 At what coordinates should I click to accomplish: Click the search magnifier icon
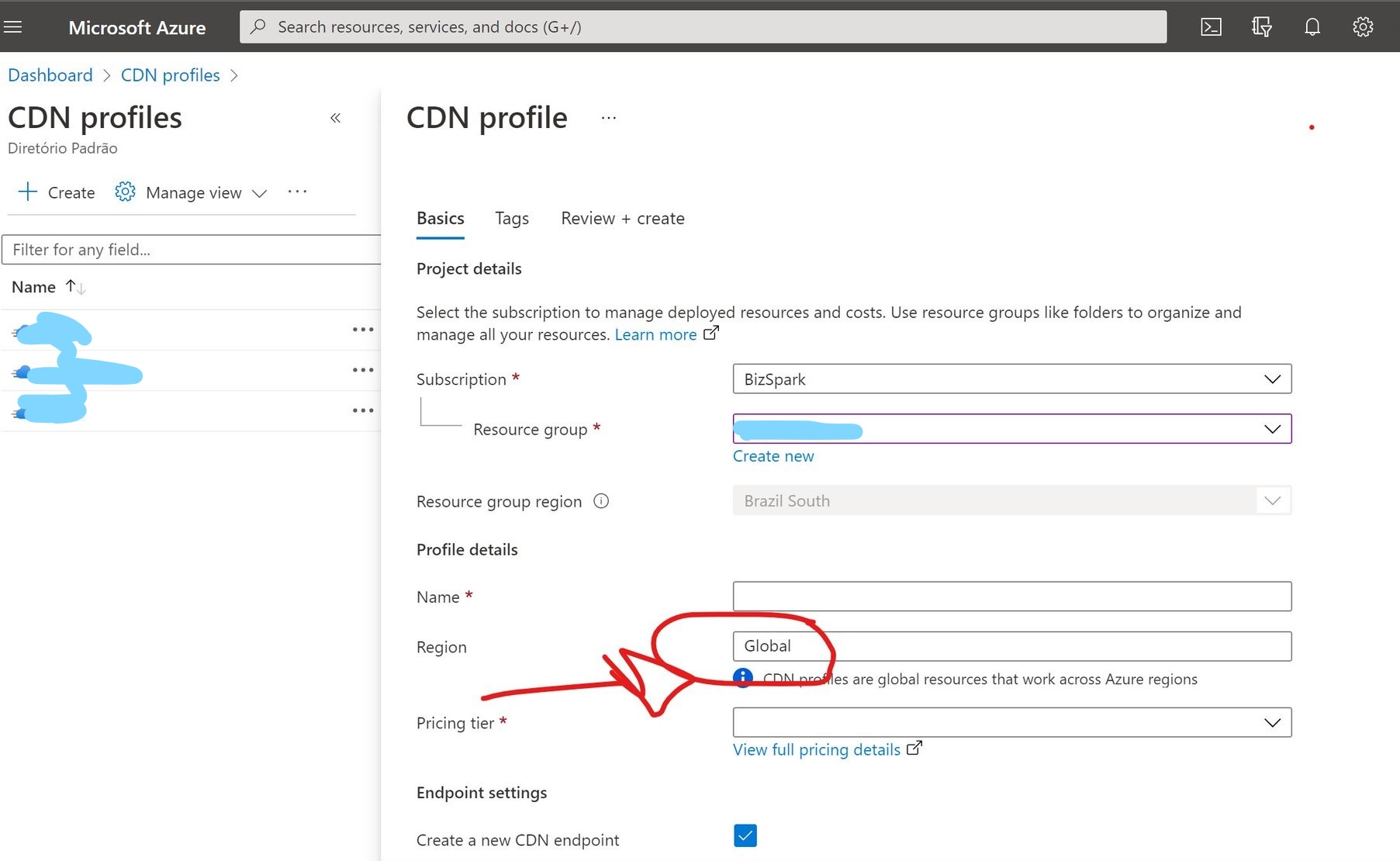[x=258, y=27]
